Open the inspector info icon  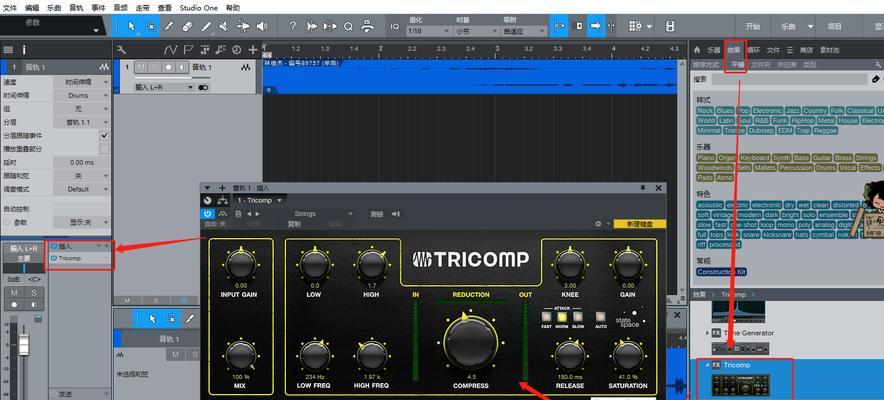(24, 50)
